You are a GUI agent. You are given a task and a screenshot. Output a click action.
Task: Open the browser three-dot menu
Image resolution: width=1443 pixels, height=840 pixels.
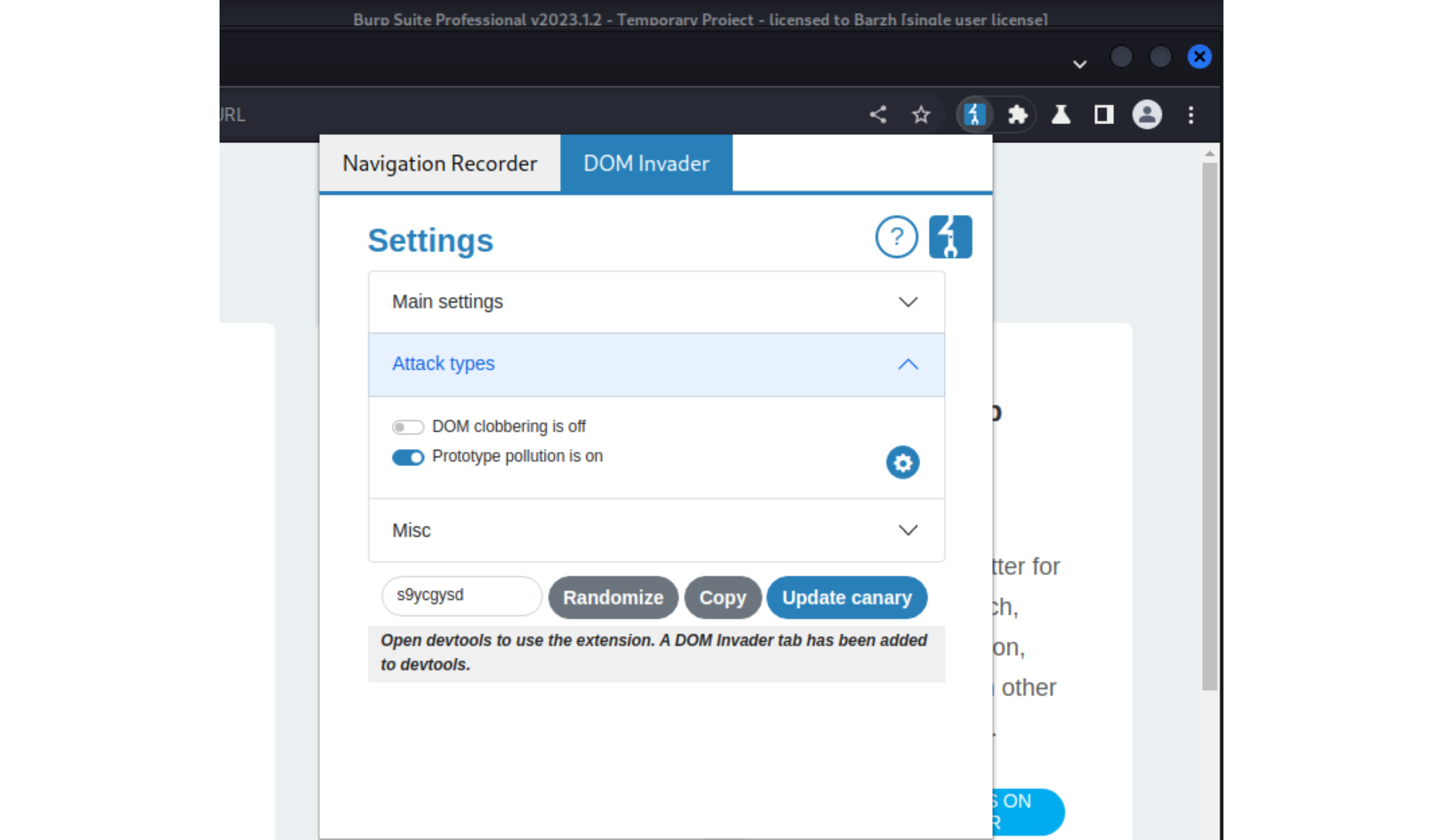tap(1191, 114)
